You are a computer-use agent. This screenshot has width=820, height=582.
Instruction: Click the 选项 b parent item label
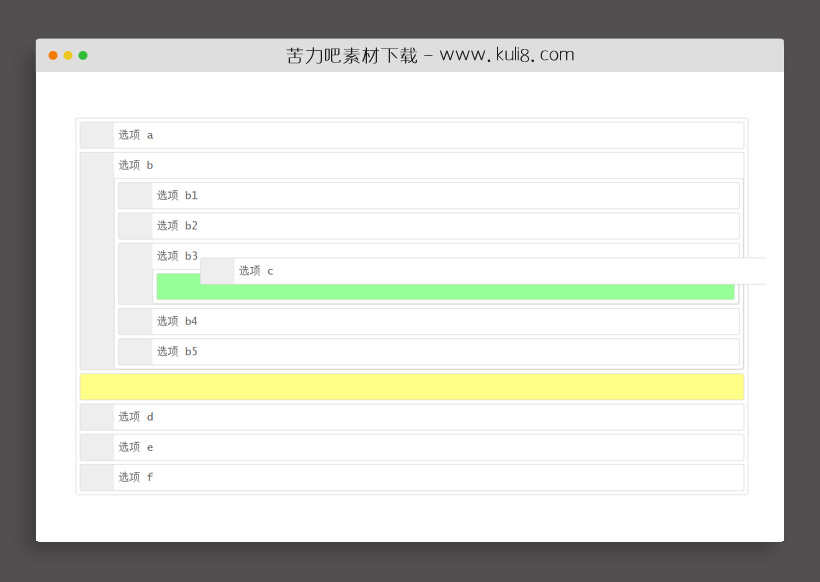(136, 165)
